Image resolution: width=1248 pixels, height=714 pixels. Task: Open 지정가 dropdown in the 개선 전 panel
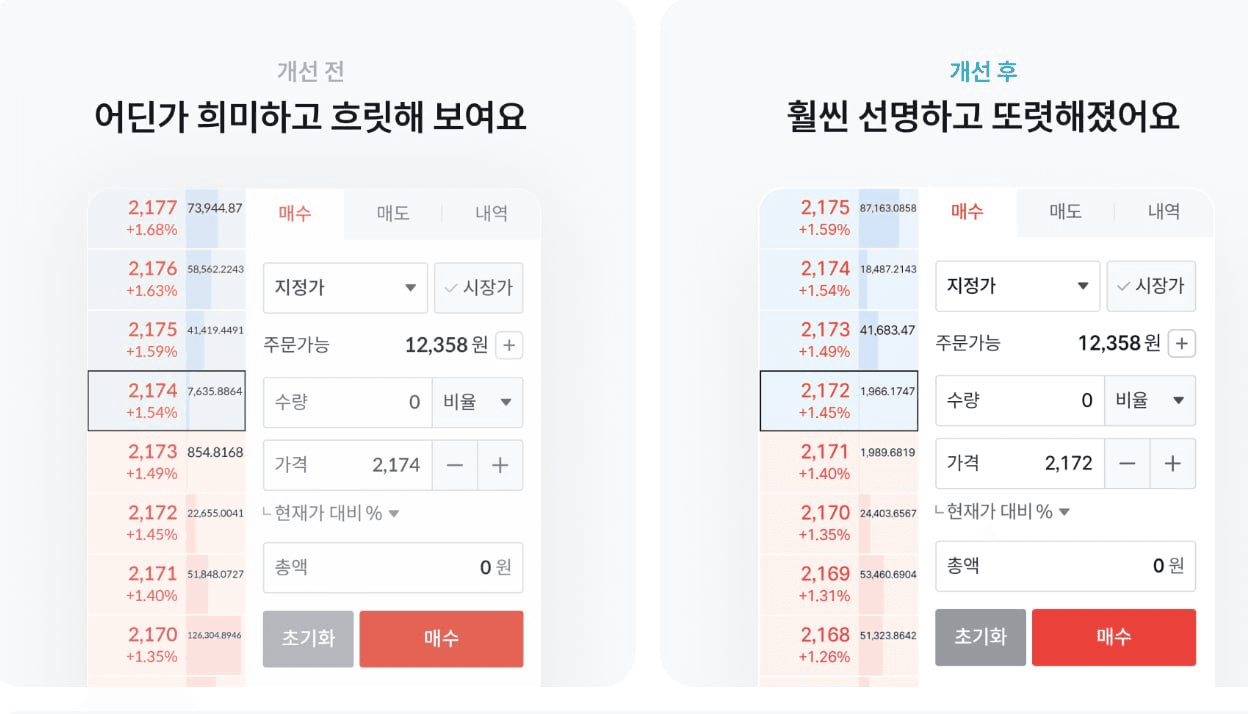[x=345, y=288]
